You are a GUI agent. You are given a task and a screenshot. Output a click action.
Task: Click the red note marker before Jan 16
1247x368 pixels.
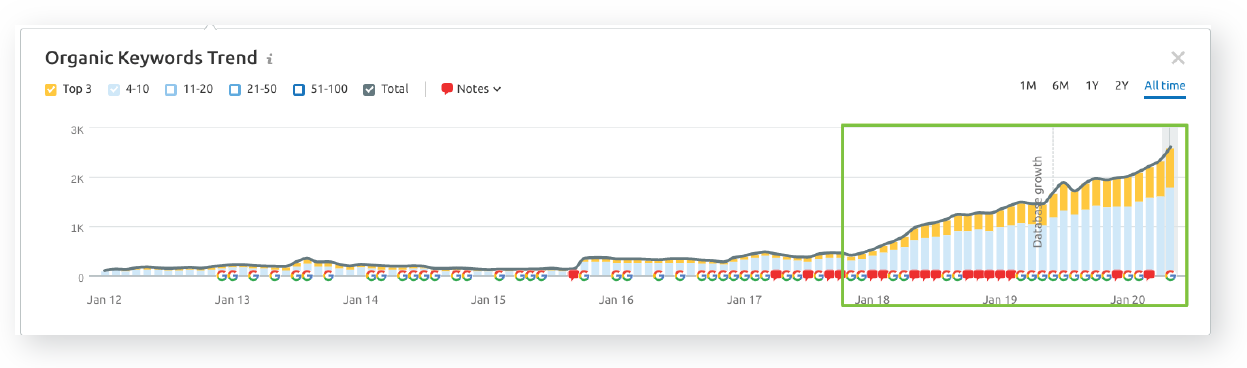point(573,274)
